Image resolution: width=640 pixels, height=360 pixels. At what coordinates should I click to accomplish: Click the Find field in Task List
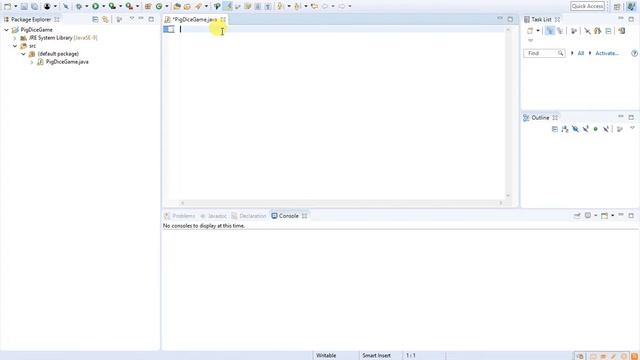pos(544,53)
